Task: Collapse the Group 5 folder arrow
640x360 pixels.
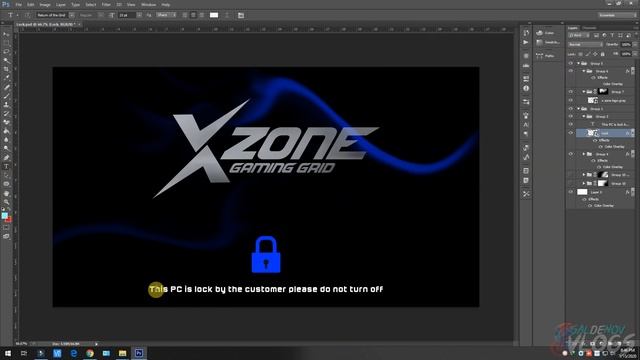Action: 578,63
